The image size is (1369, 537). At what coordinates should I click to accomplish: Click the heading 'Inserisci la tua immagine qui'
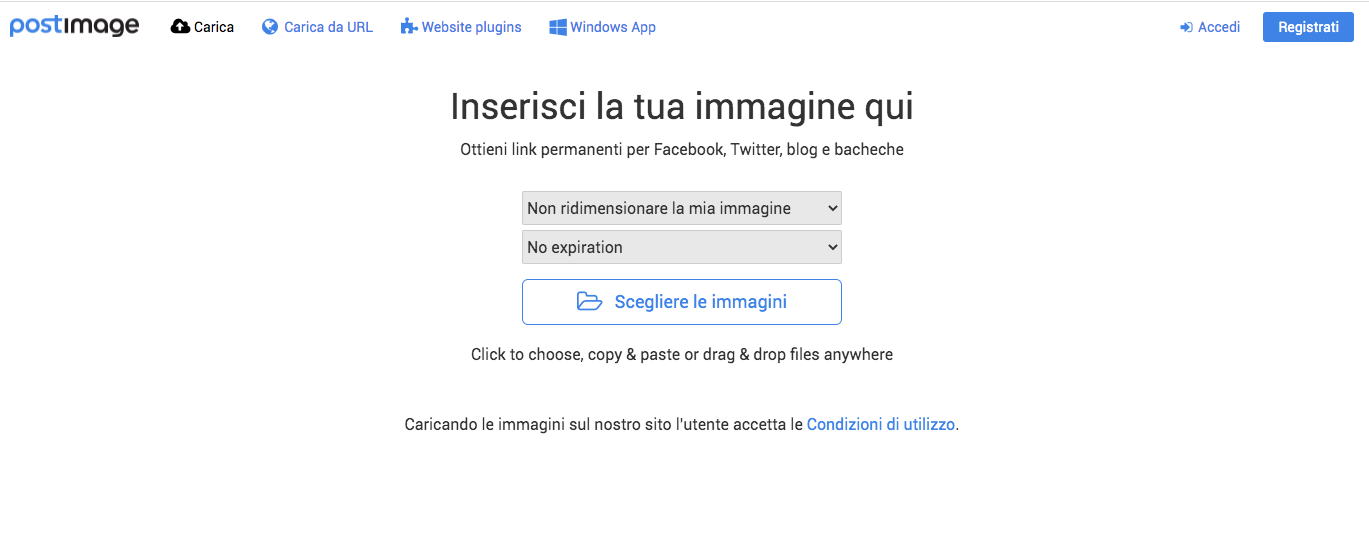[x=682, y=106]
